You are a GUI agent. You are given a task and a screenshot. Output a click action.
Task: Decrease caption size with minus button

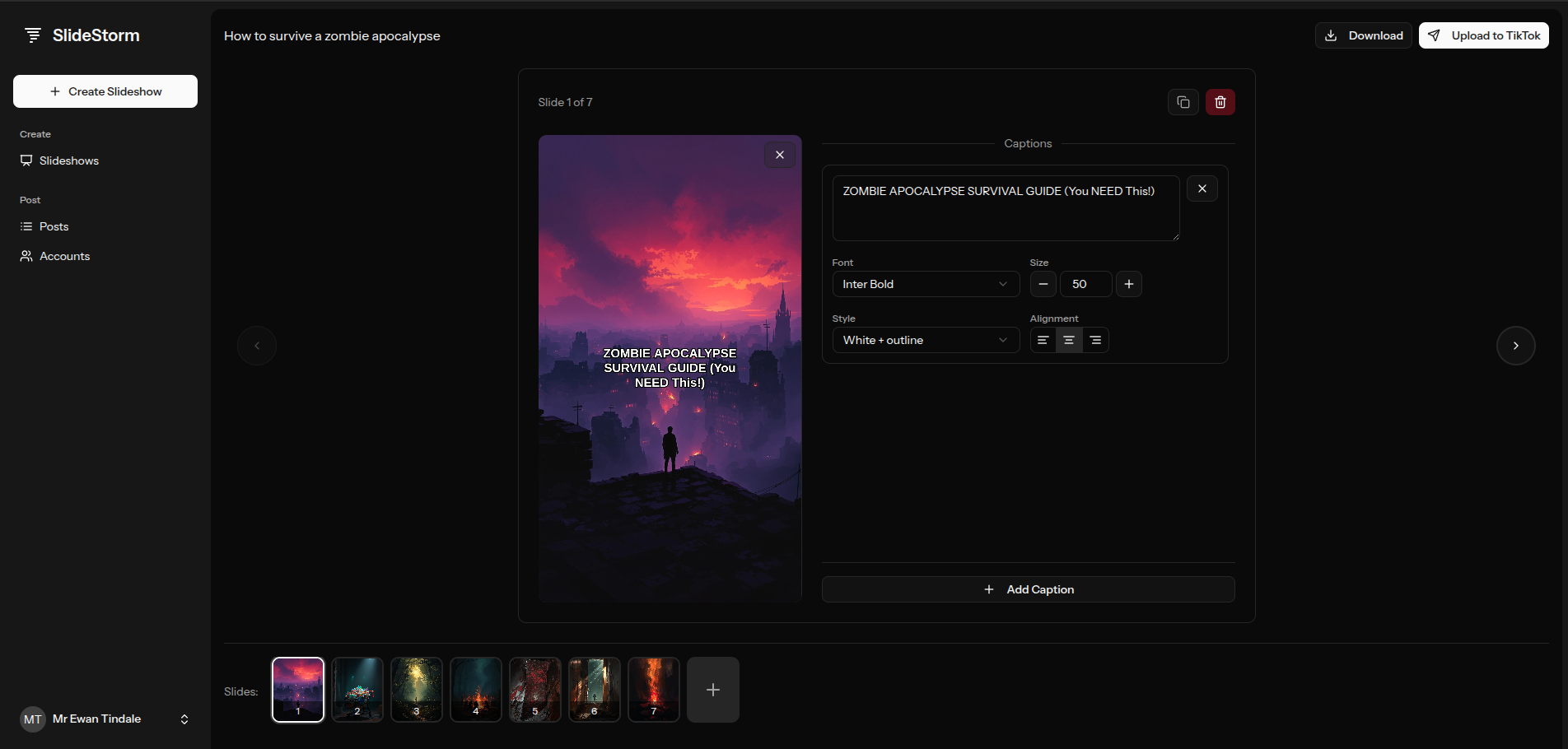click(1043, 284)
